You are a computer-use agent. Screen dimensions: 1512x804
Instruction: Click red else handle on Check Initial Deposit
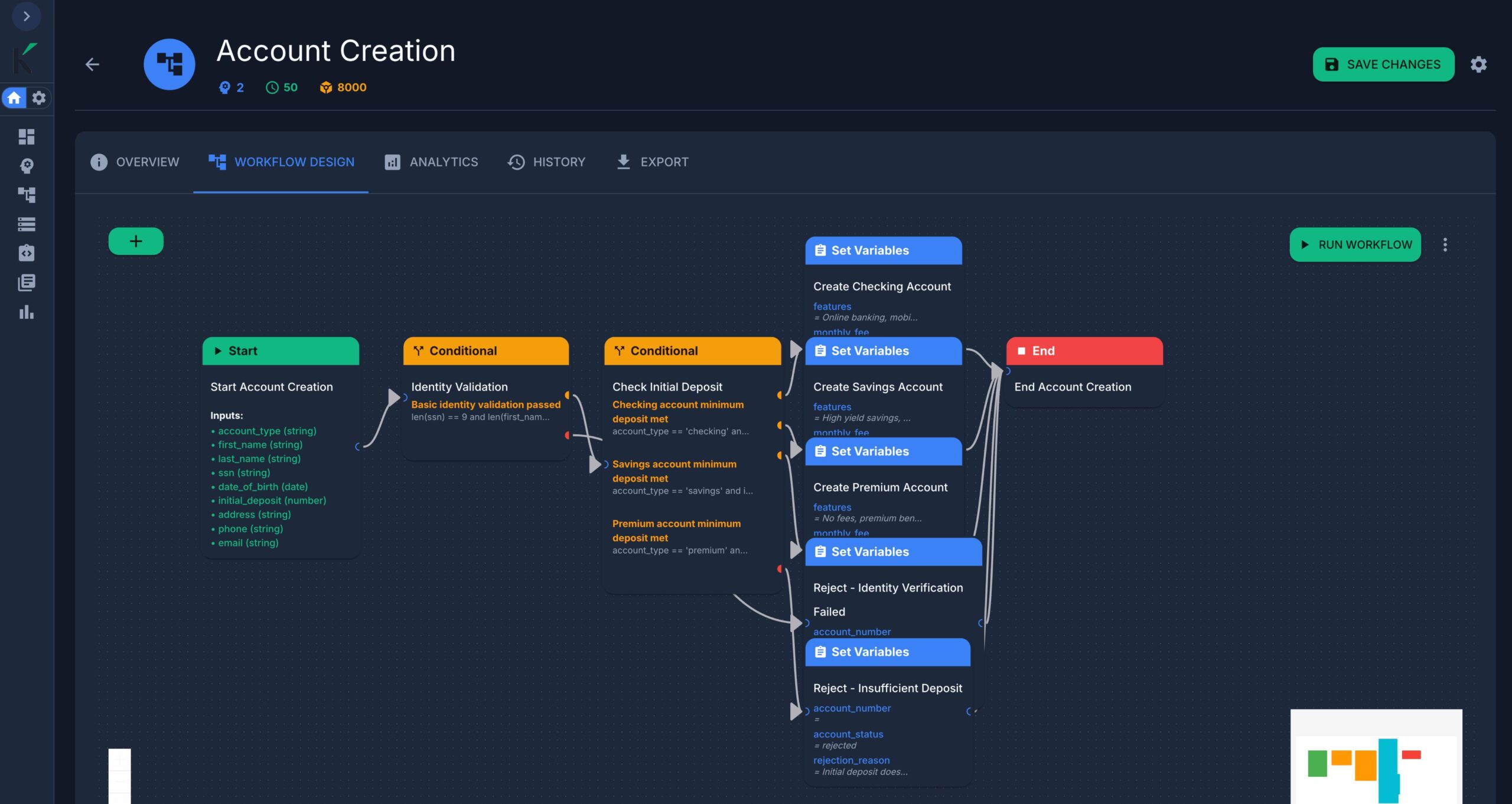tap(780, 568)
